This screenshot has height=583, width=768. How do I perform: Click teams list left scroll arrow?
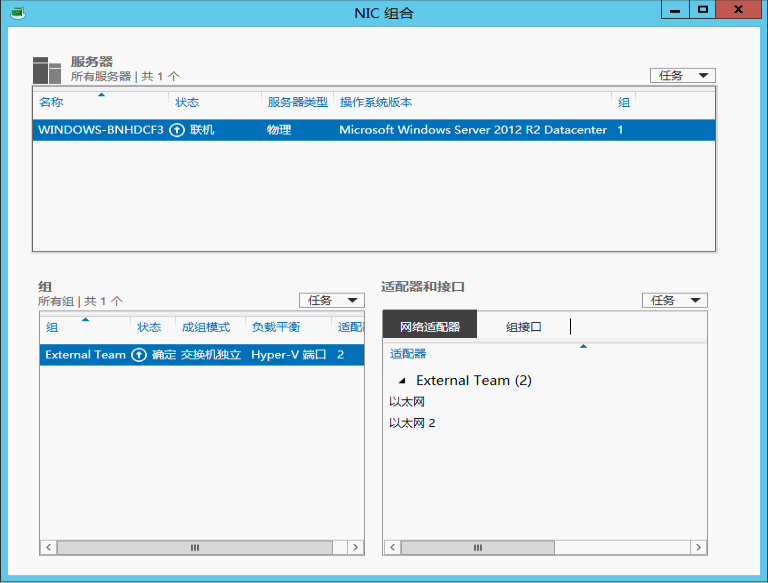(x=48, y=547)
